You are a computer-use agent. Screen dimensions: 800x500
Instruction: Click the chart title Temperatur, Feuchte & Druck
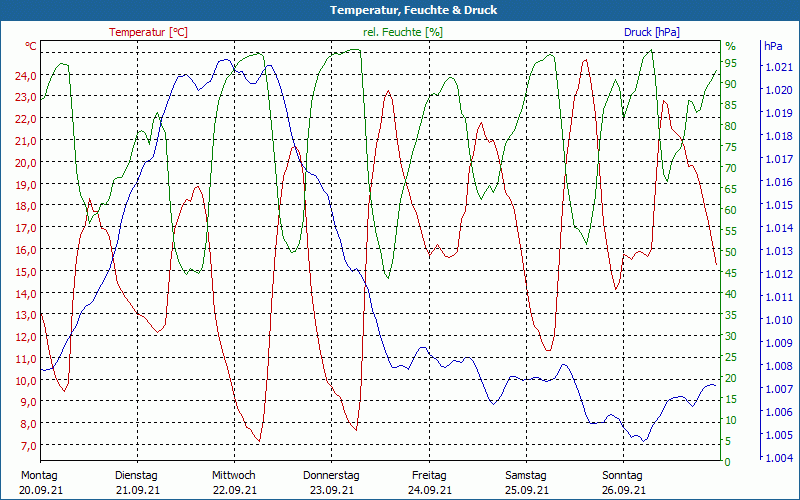[x=399, y=10]
